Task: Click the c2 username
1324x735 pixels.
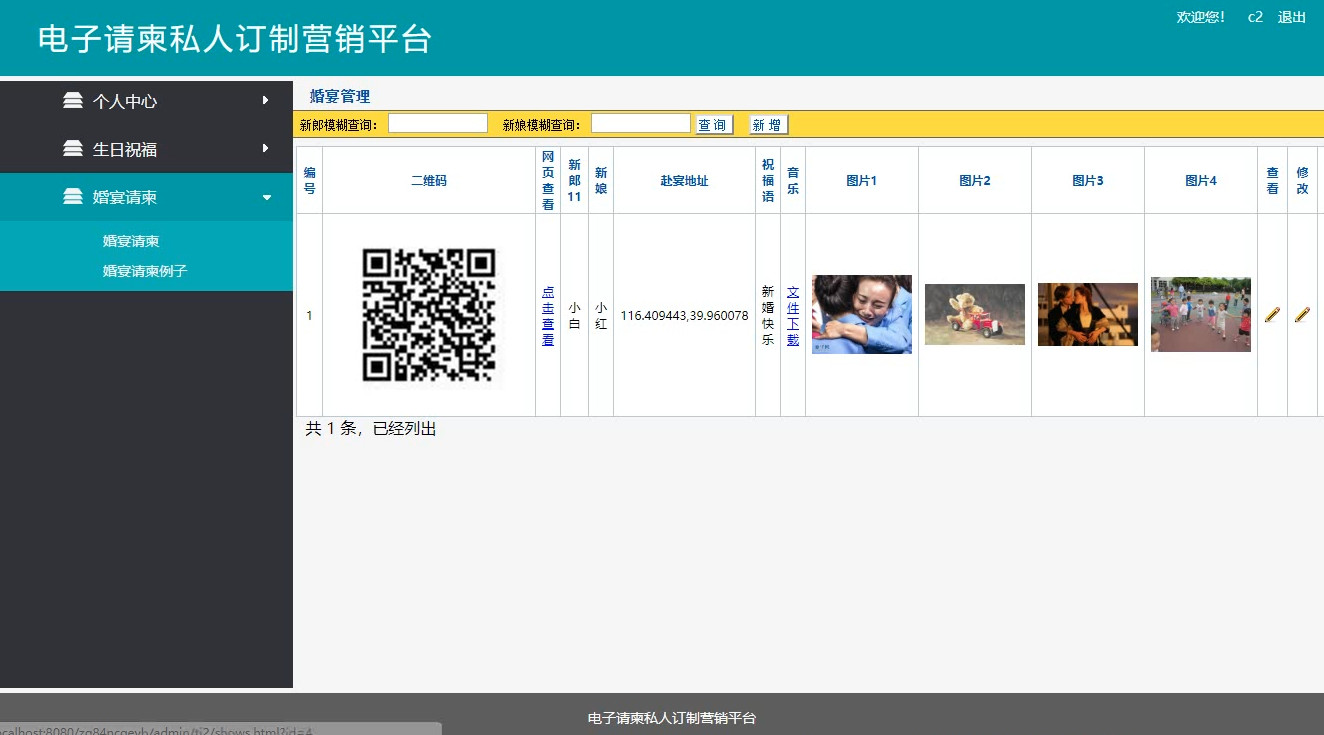Action: click(1255, 17)
